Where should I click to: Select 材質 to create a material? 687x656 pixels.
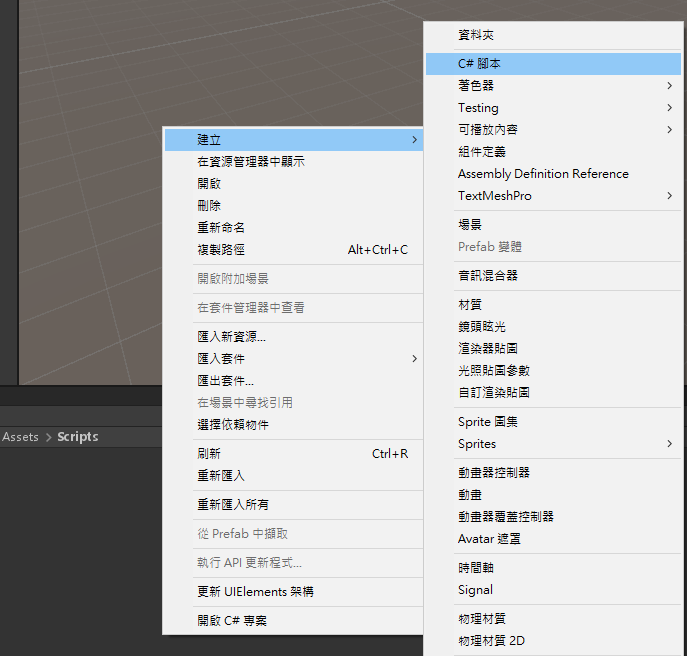(470, 305)
